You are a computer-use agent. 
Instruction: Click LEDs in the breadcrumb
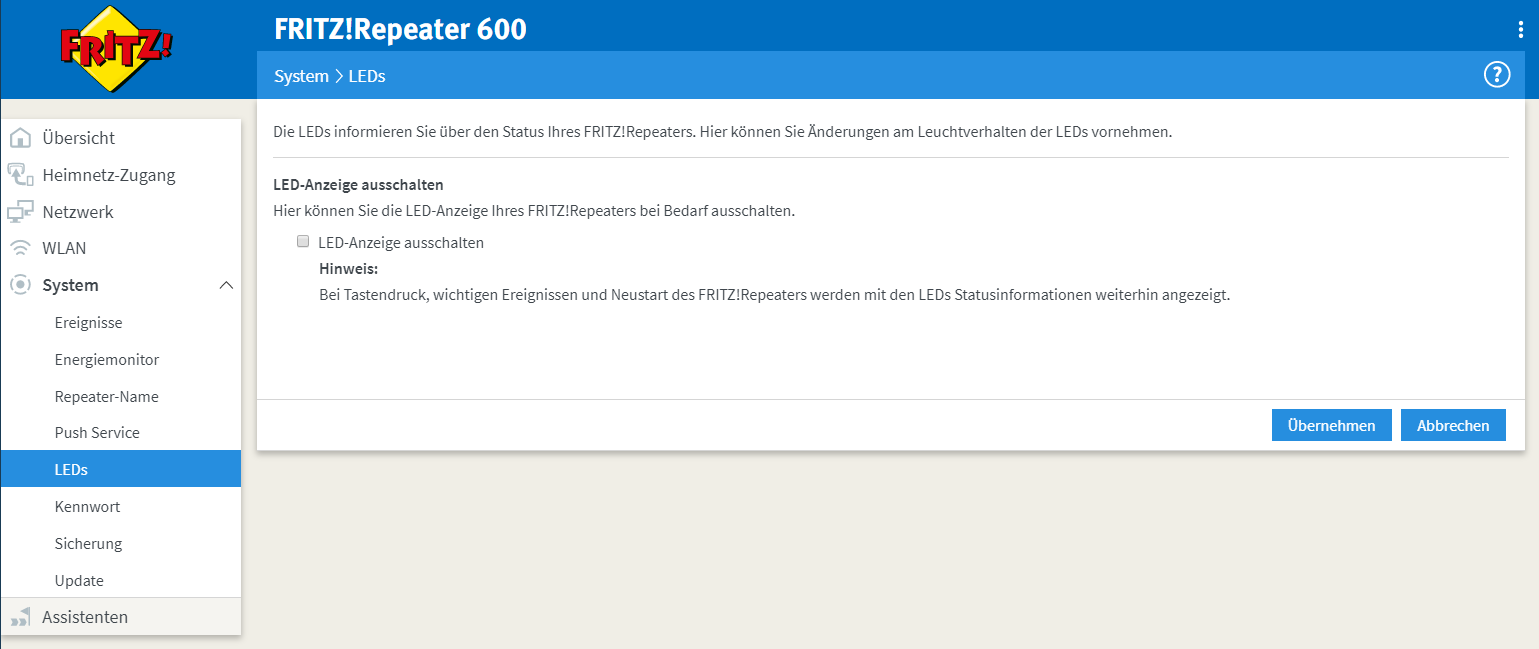click(x=367, y=76)
